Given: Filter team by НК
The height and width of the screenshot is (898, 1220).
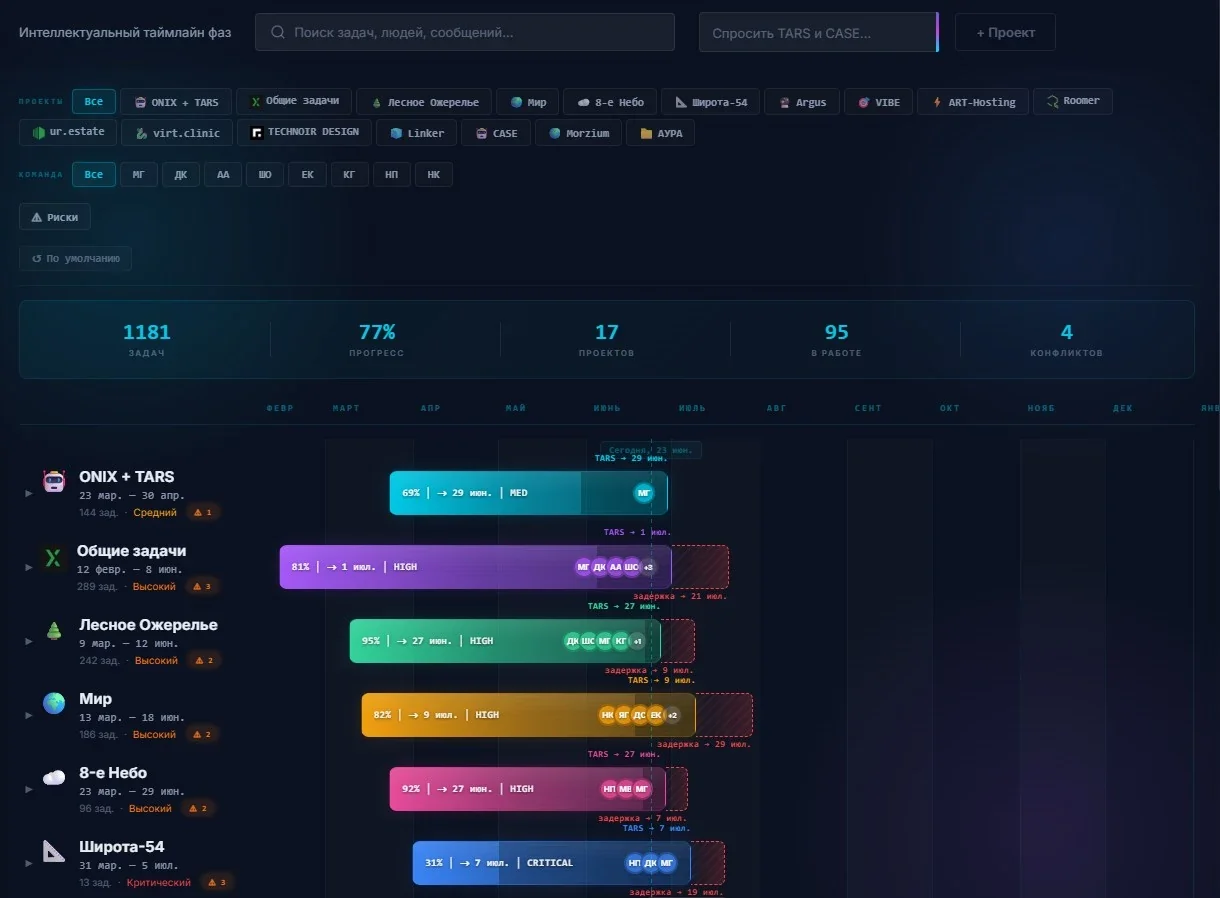Looking at the screenshot, I should point(434,175).
